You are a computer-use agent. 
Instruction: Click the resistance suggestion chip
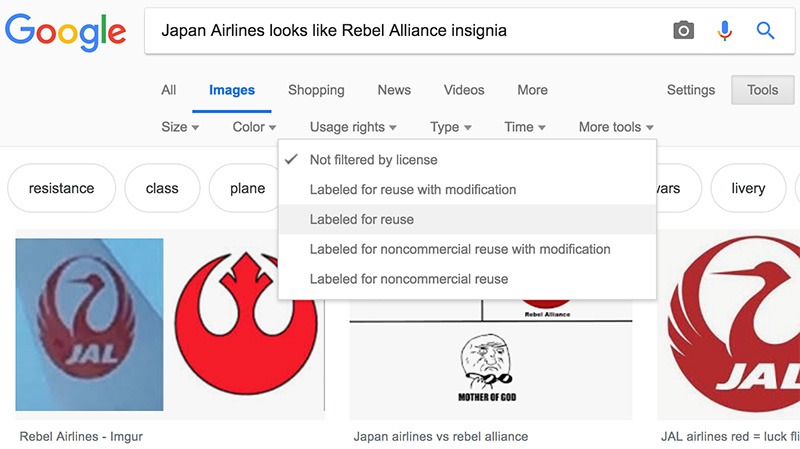(x=61, y=188)
